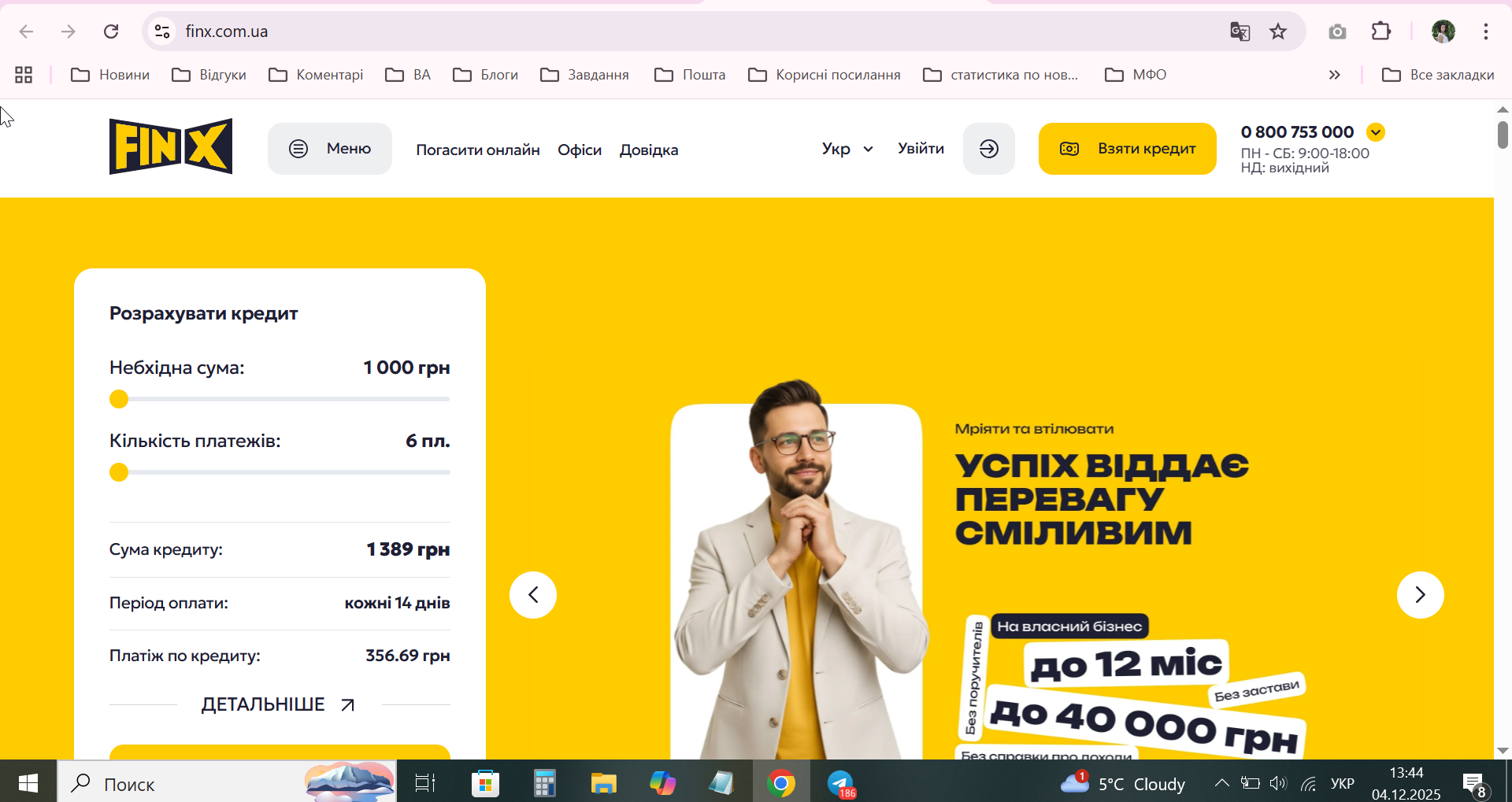Click the browser back arrow
1512x802 pixels.
pyautogui.click(x=26, y=31)
